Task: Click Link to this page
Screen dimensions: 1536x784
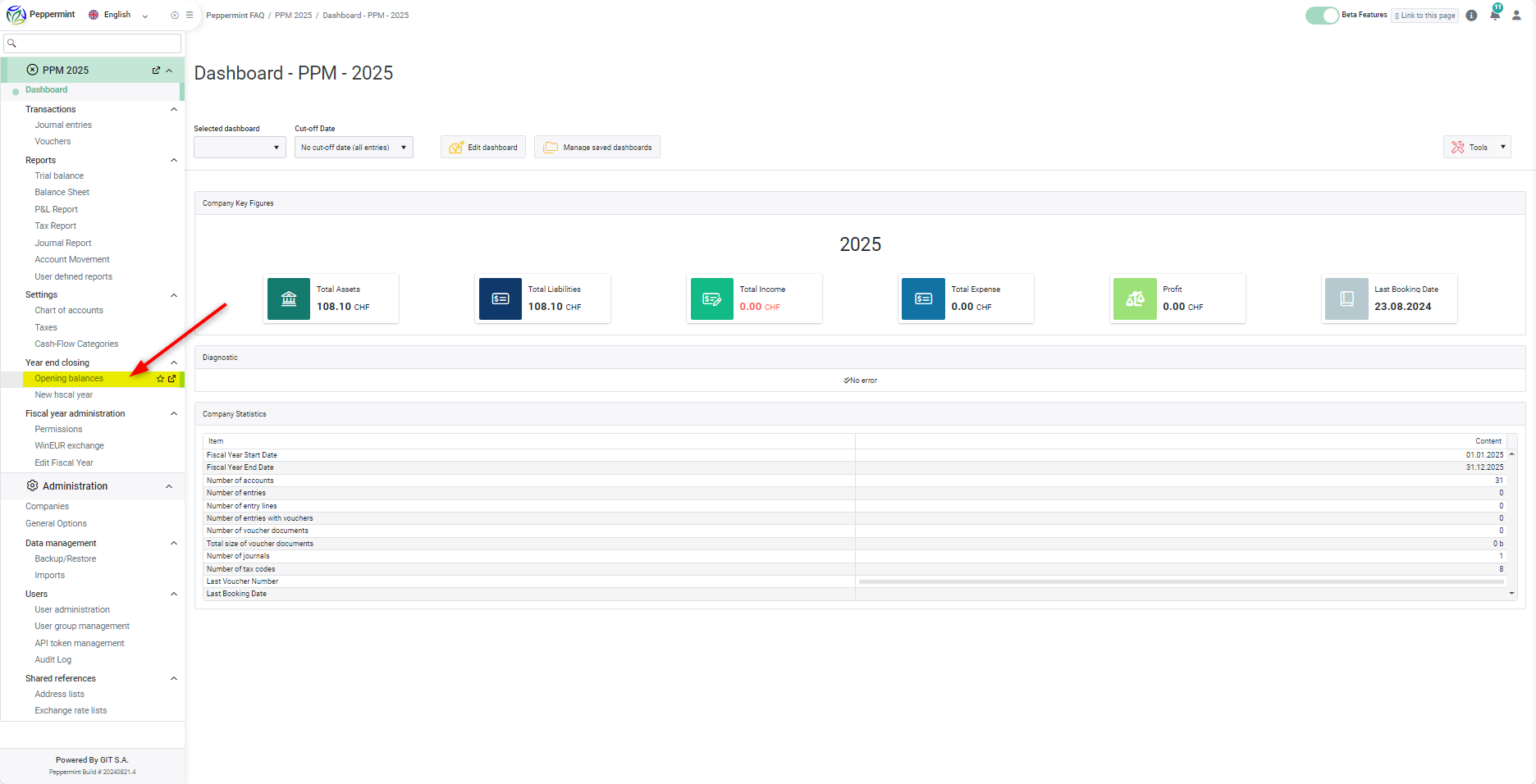Action: (x=1424, y=16)
